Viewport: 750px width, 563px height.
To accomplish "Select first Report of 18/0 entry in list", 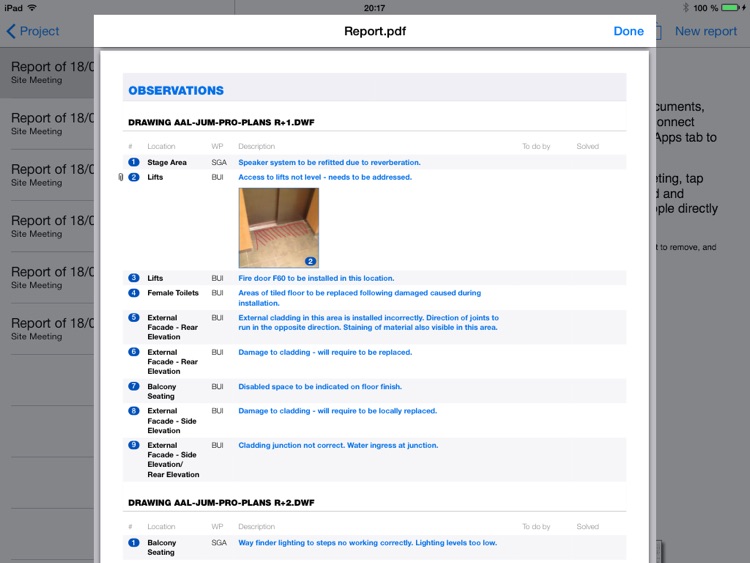I will [47, 73].
